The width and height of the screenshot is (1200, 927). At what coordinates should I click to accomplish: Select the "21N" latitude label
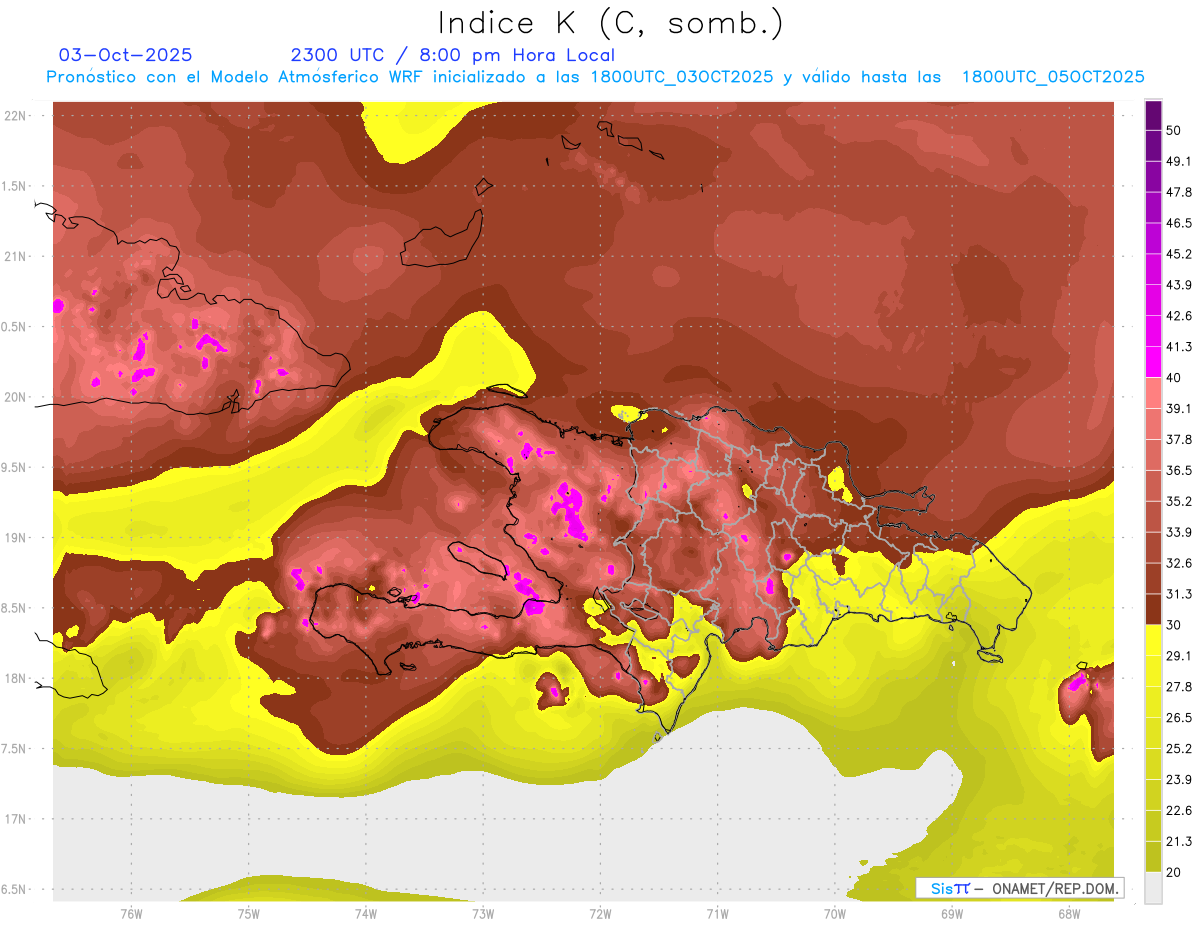[15, 257]
